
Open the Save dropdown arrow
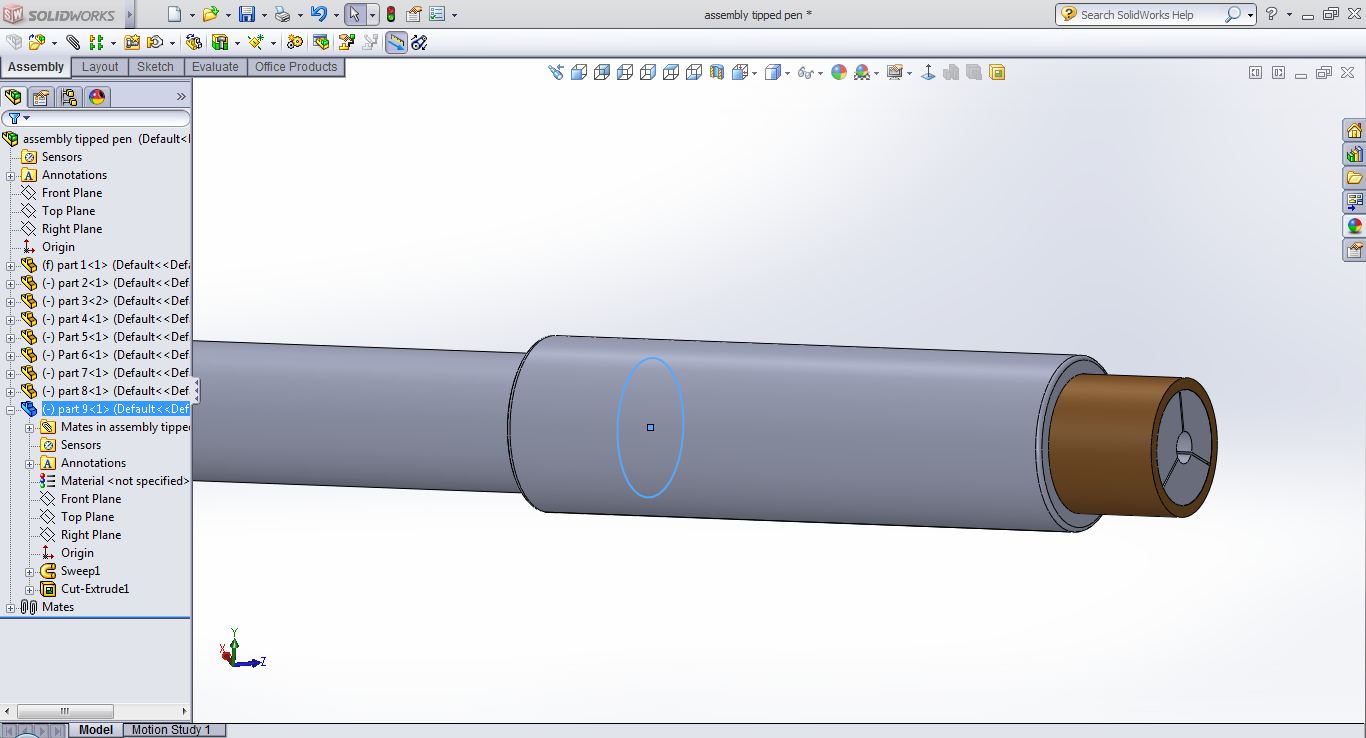pos(262,15)
